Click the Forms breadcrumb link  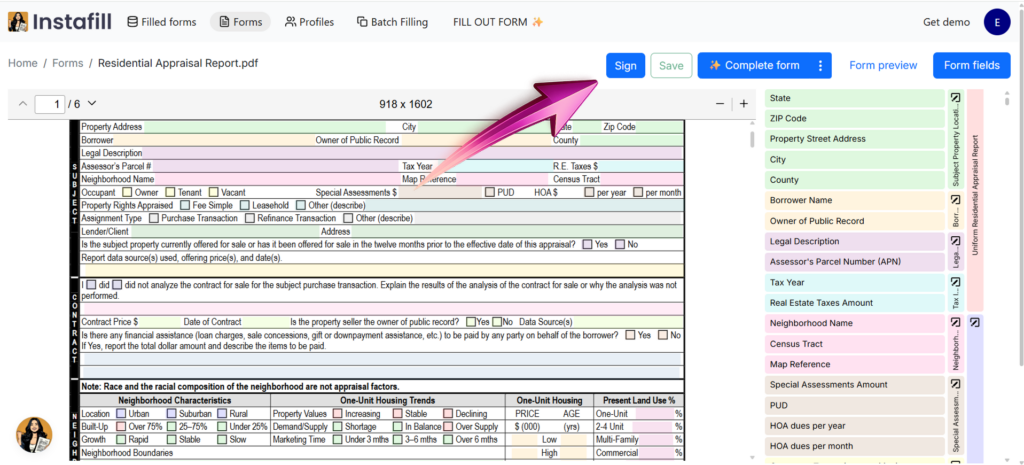click(68, 63)
